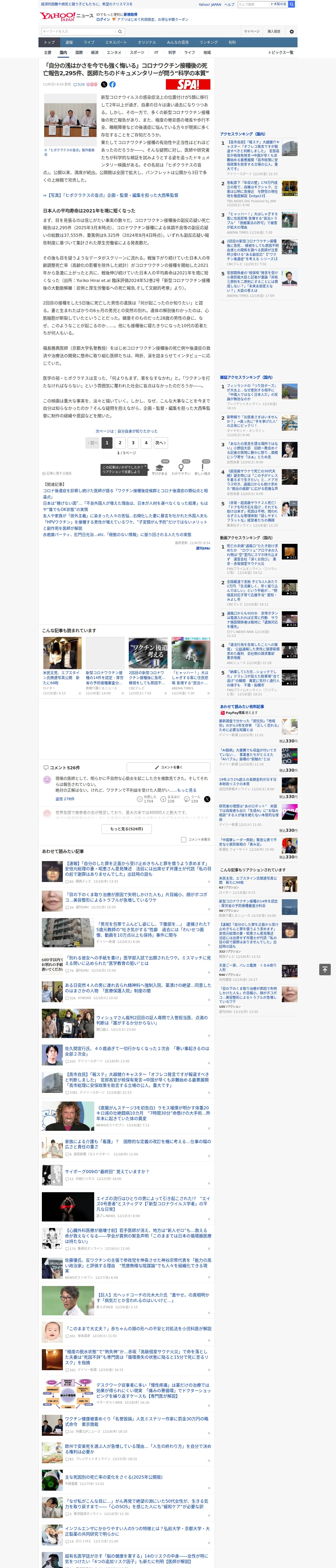Select the スポーツ category tab

pyautogui.click(x=137, y=52)
